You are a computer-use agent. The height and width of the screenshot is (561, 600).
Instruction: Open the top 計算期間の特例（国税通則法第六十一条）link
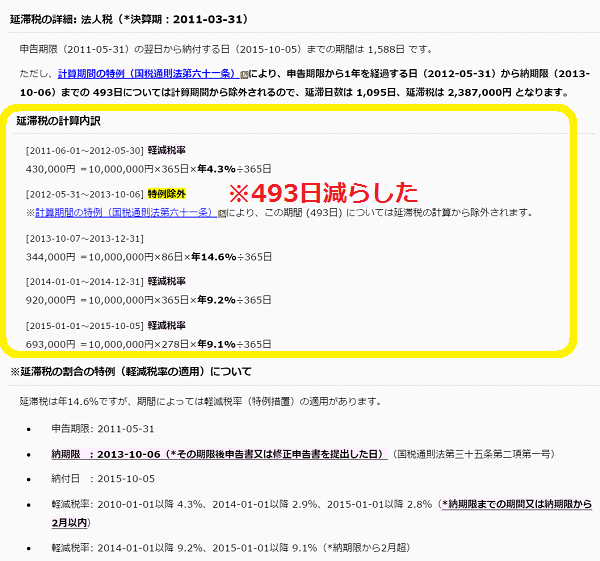pos(148,73)
